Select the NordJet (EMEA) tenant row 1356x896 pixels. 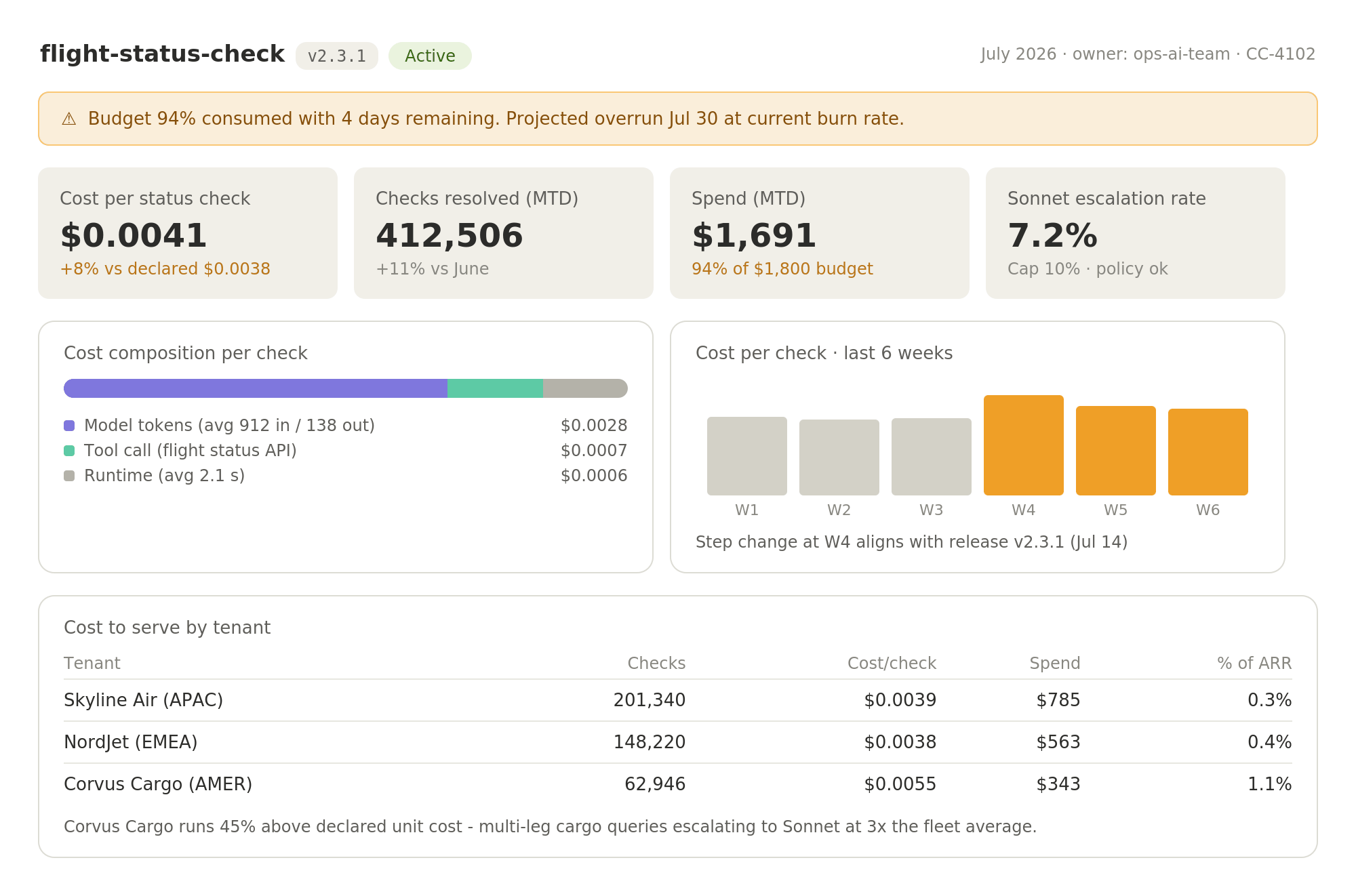678,742
